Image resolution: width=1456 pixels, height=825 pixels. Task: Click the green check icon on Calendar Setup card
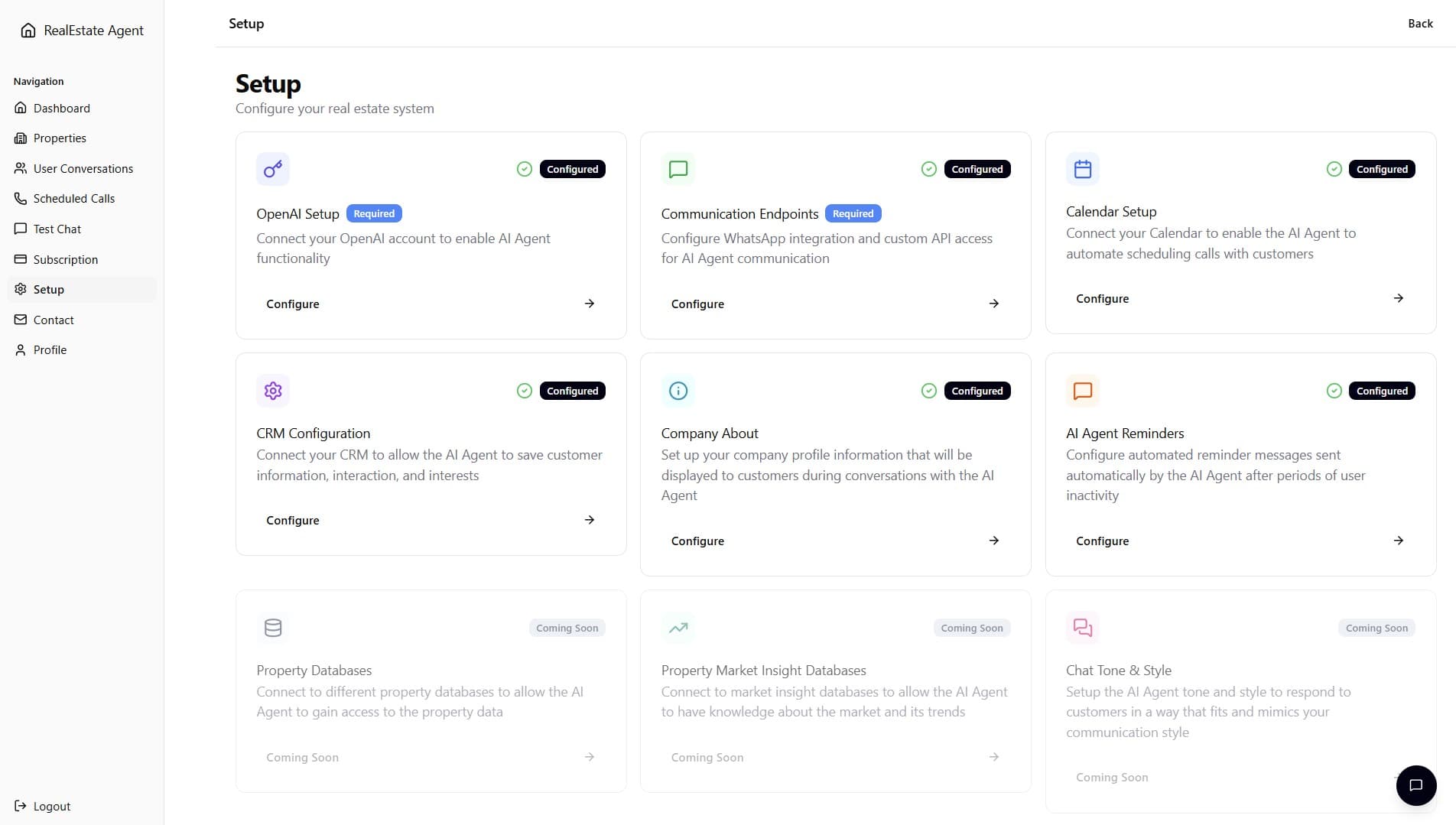pos(1334,169)
